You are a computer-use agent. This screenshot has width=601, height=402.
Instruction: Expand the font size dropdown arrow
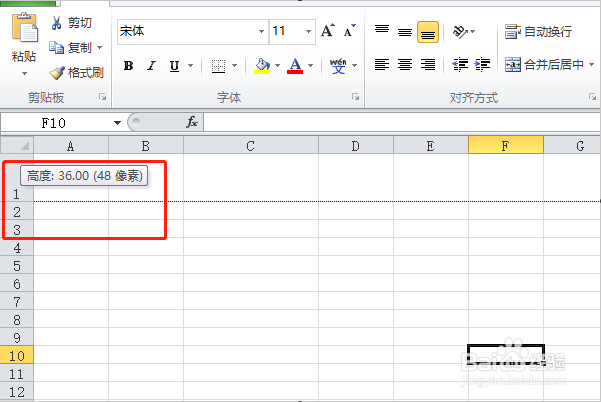309,31
